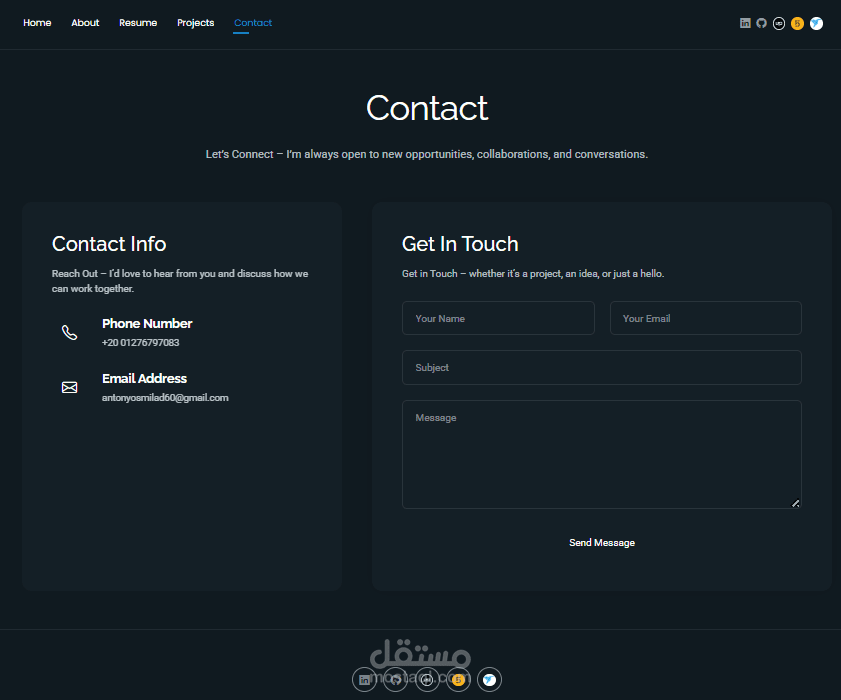The image size is (841, 700).
Task: Click the "Reach Out" description paragraph
Action: click(x=180, y=281)
